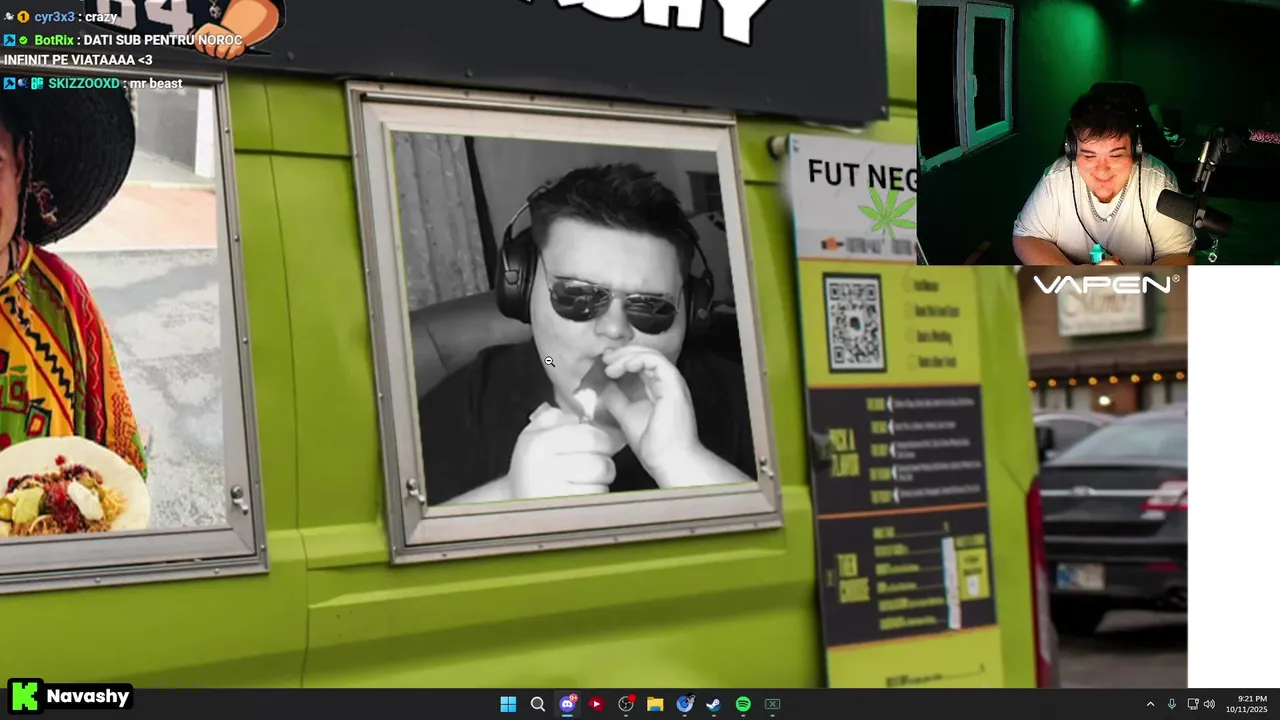This screenshot has width=1280, height=720.
Task: Click chat username SKIZZOOXD
Action: tap(84, 83)
